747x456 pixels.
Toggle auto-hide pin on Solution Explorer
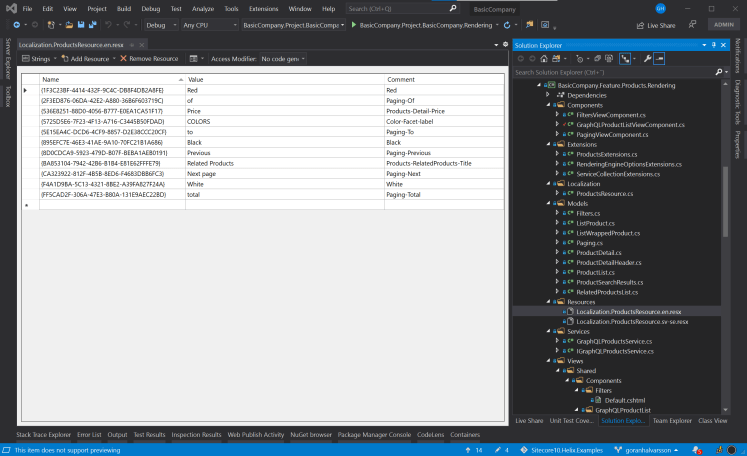pyautogui.click(x=712, y=46)
